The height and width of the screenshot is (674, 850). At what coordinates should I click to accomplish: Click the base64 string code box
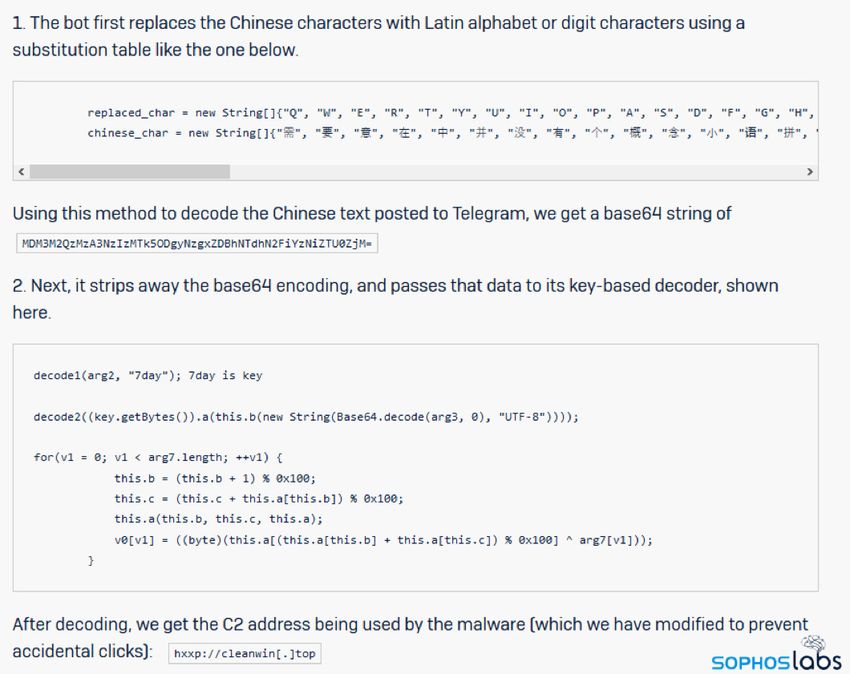point(197,243)
